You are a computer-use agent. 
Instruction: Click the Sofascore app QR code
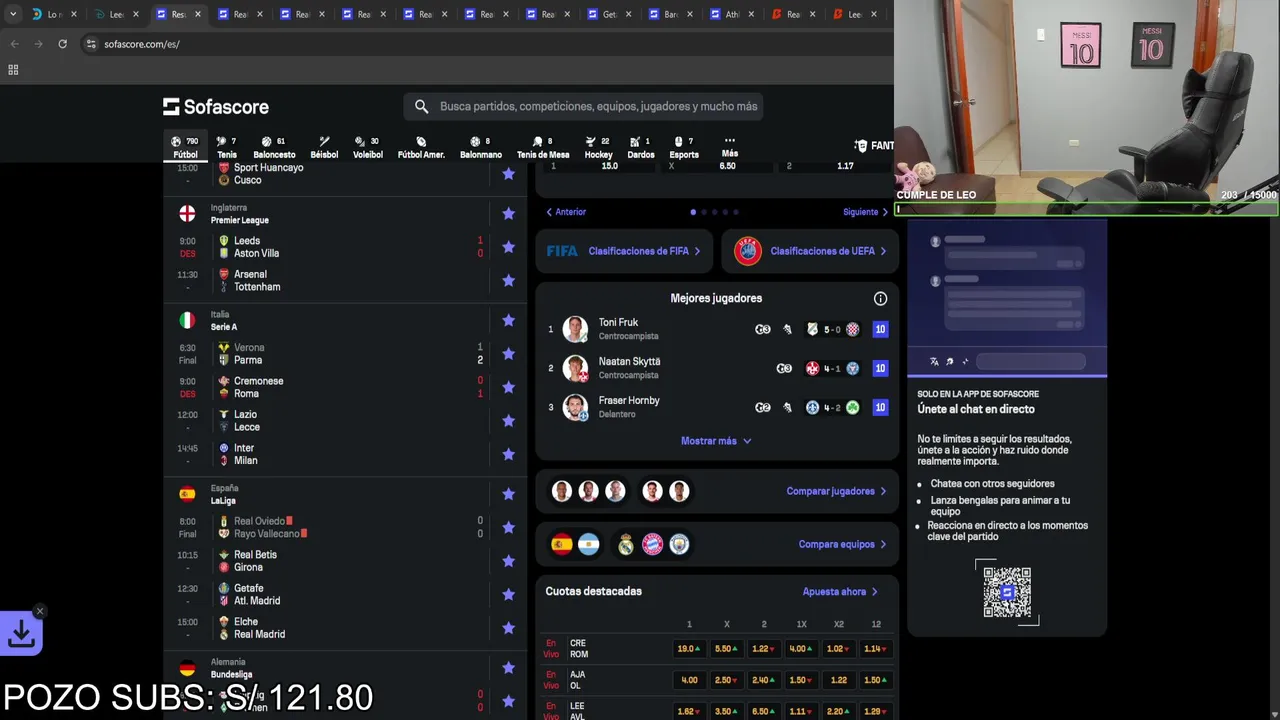tap(1007, 592)
